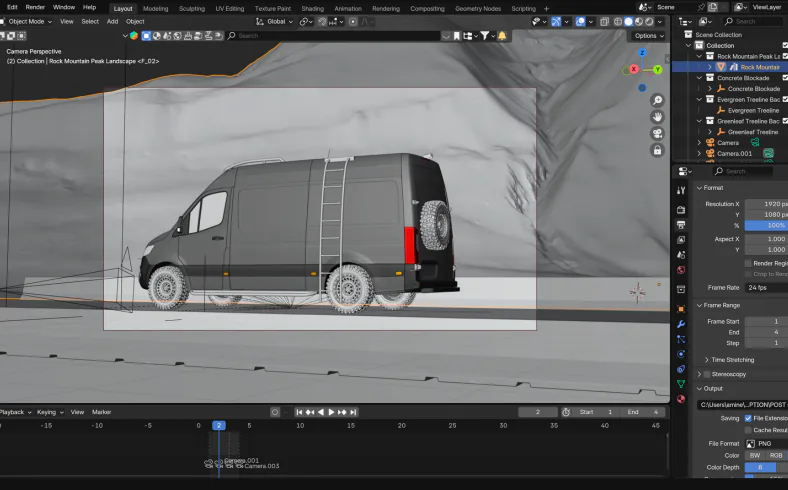Click the pan view hand gizmo
The width and height of the screenshot is (788, 490).
point(657,117)
